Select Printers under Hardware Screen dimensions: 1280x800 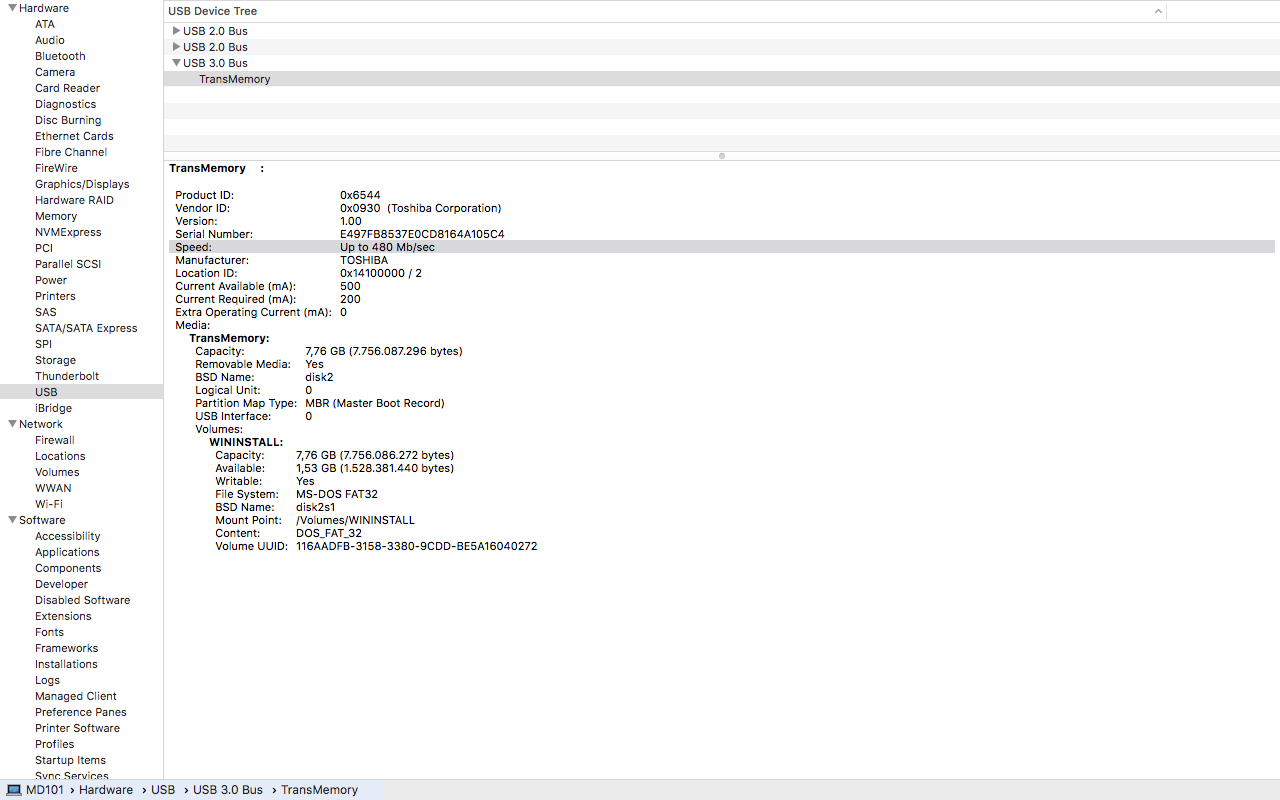pyautogui.click(x=55, y=296)
